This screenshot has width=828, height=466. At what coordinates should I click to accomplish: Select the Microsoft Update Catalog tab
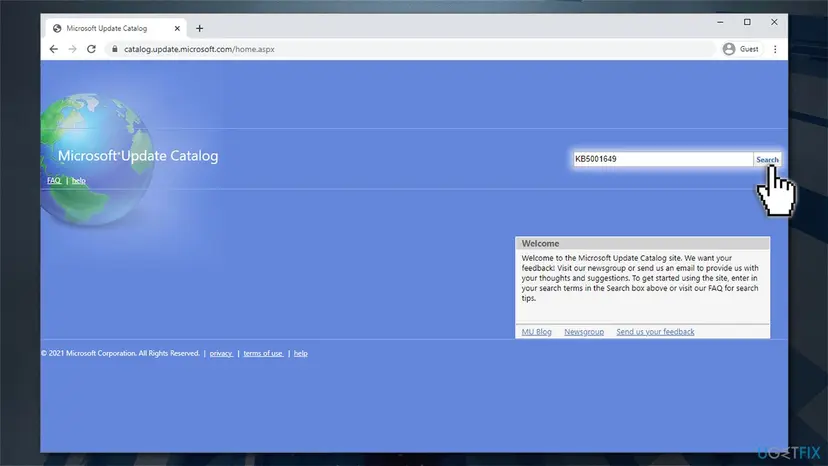point(116,29)
